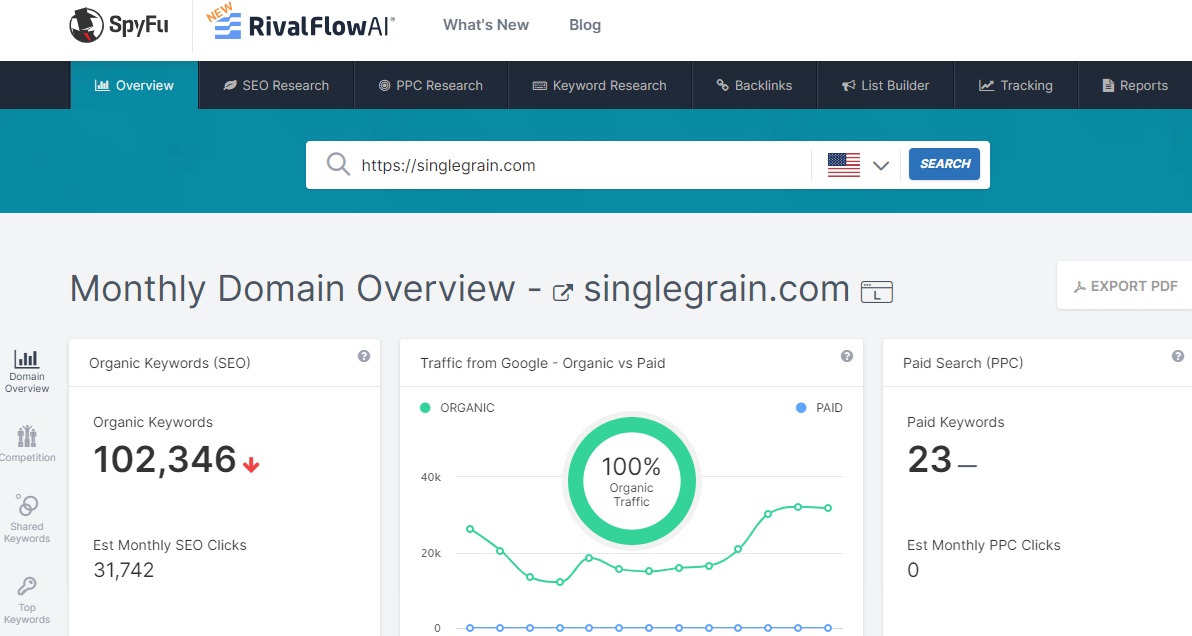
Task: Toggle the PAID legend series
Action: coord(819,408)
